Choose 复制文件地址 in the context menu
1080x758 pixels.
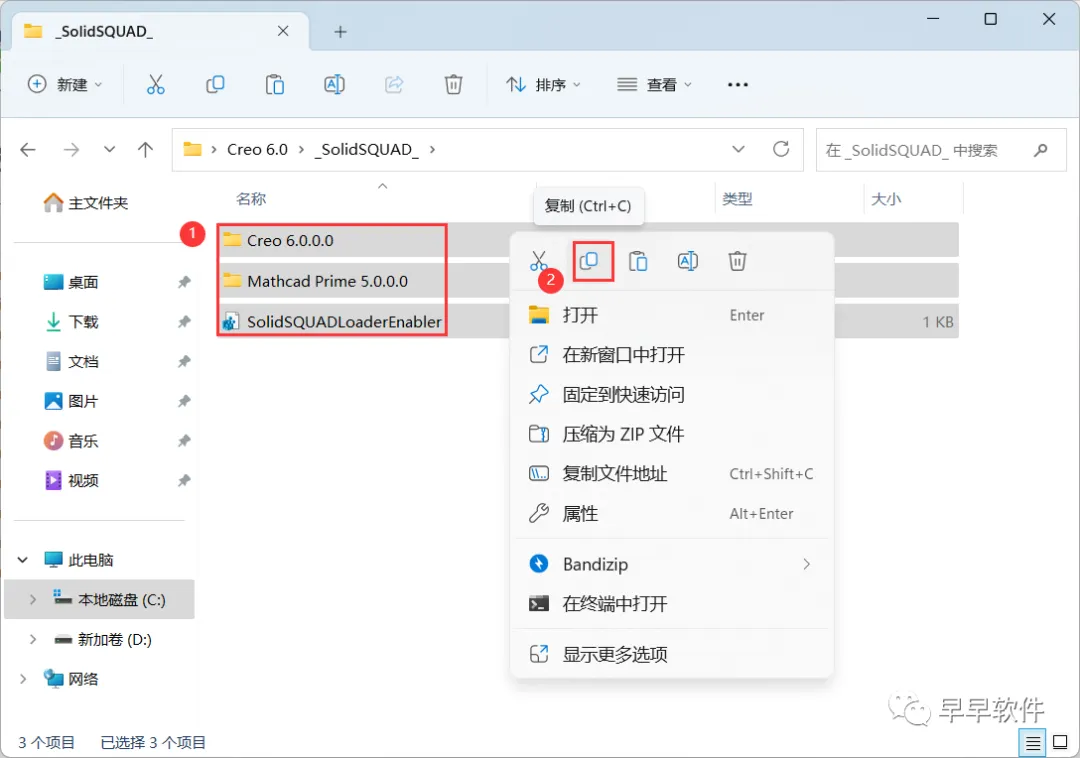click(672, 474)
